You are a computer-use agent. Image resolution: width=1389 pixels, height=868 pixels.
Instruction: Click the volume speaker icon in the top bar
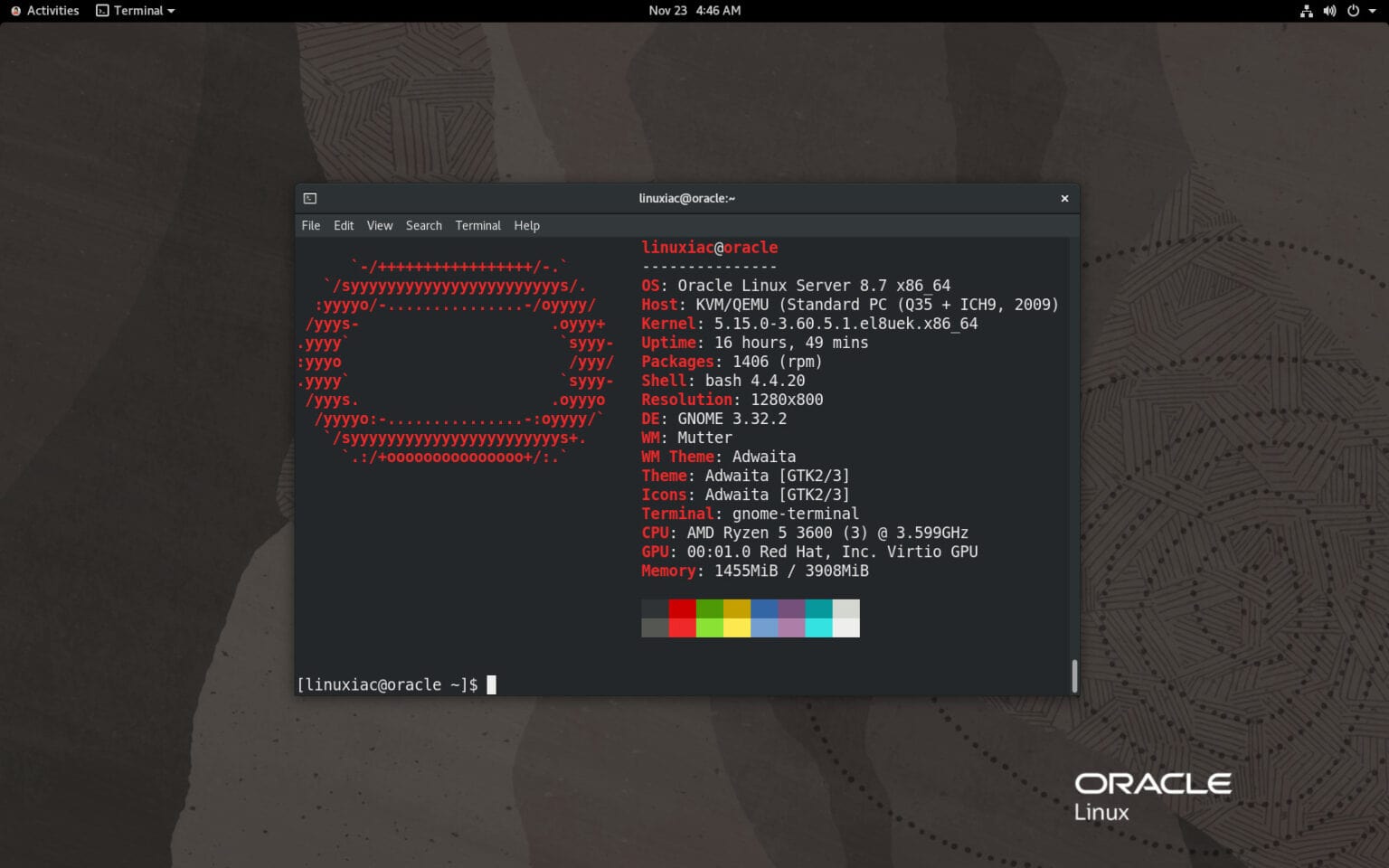1329,11
